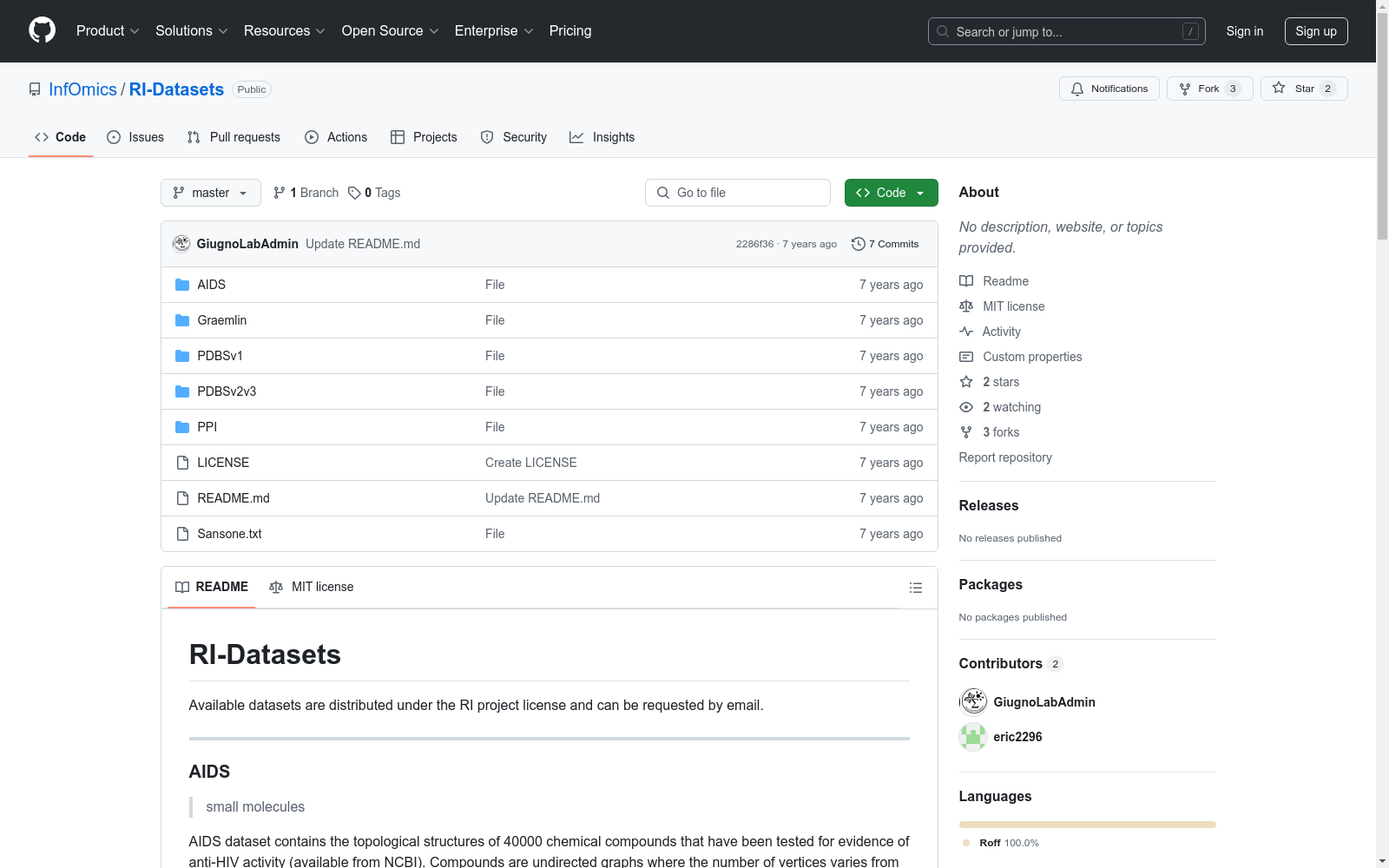Click the Search or jump to field
This screenshot has height=868, width=1389.
click(1067, 31)
